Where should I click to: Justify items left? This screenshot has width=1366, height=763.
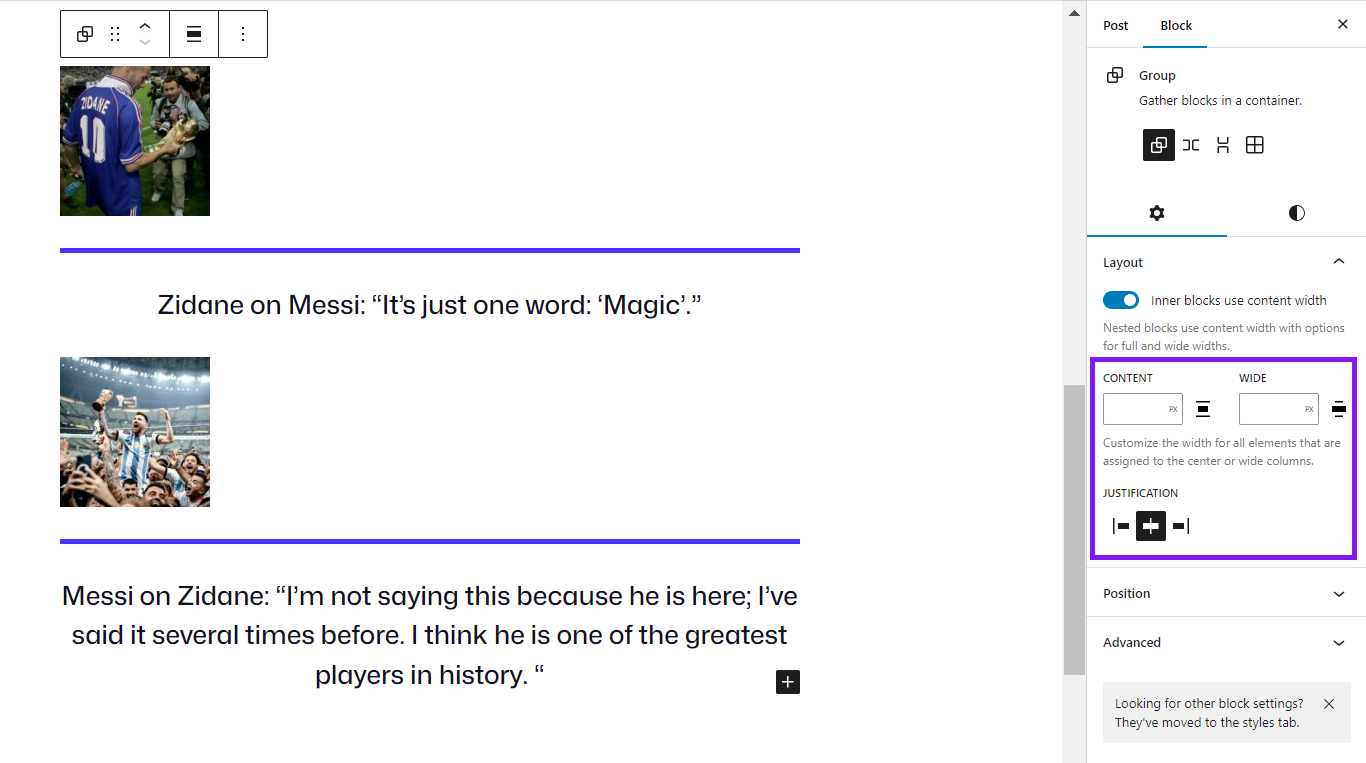1121,526
